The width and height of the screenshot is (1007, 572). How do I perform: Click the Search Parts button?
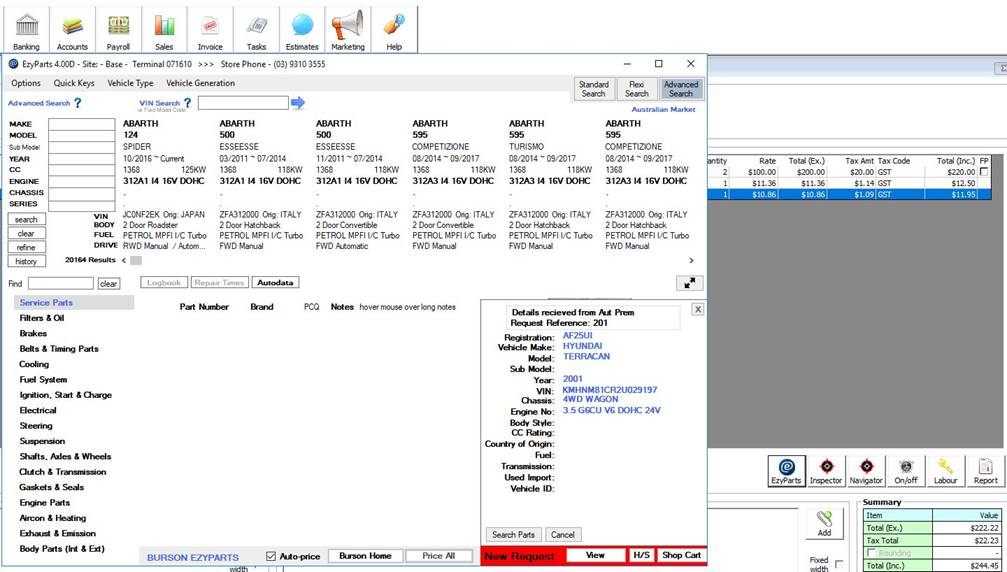point(515,535)
